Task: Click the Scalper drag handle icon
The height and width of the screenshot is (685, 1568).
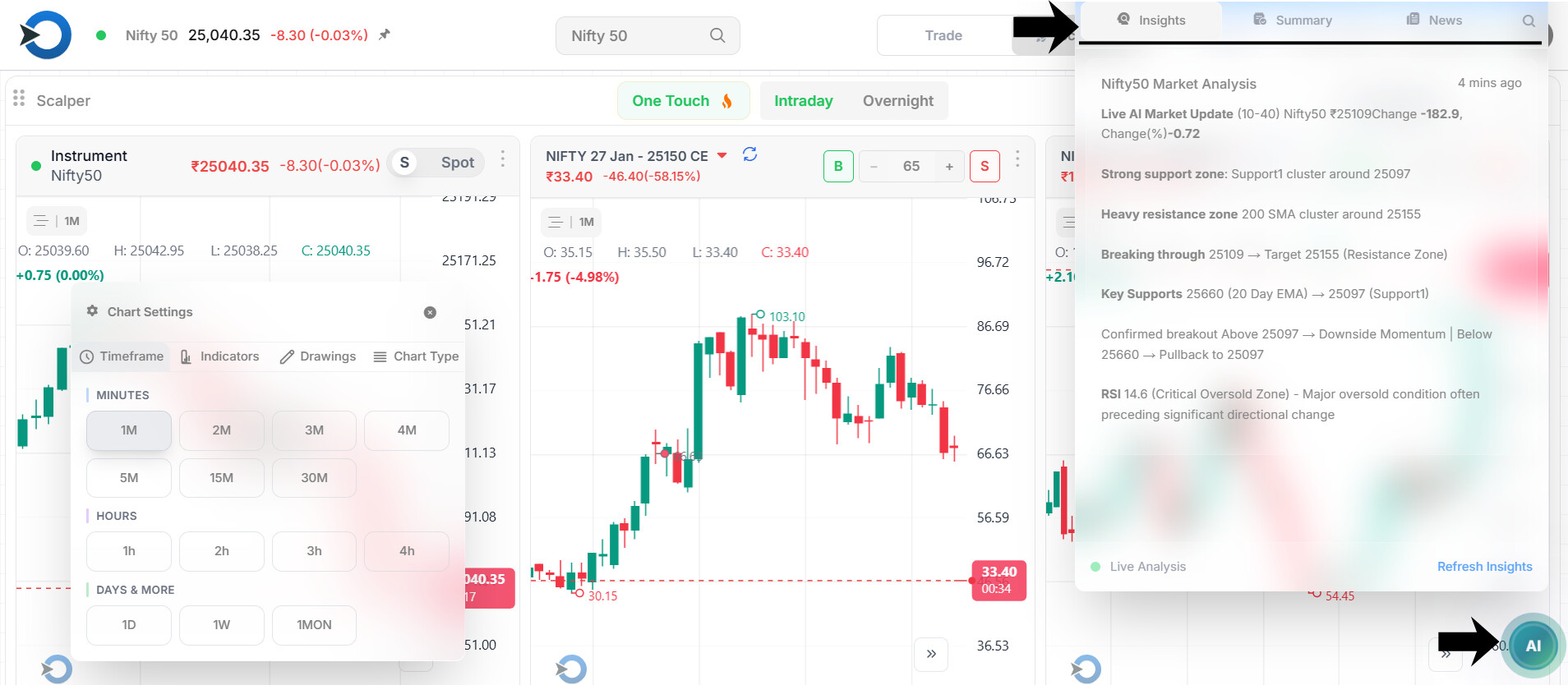Action: (x=19, y=99)
